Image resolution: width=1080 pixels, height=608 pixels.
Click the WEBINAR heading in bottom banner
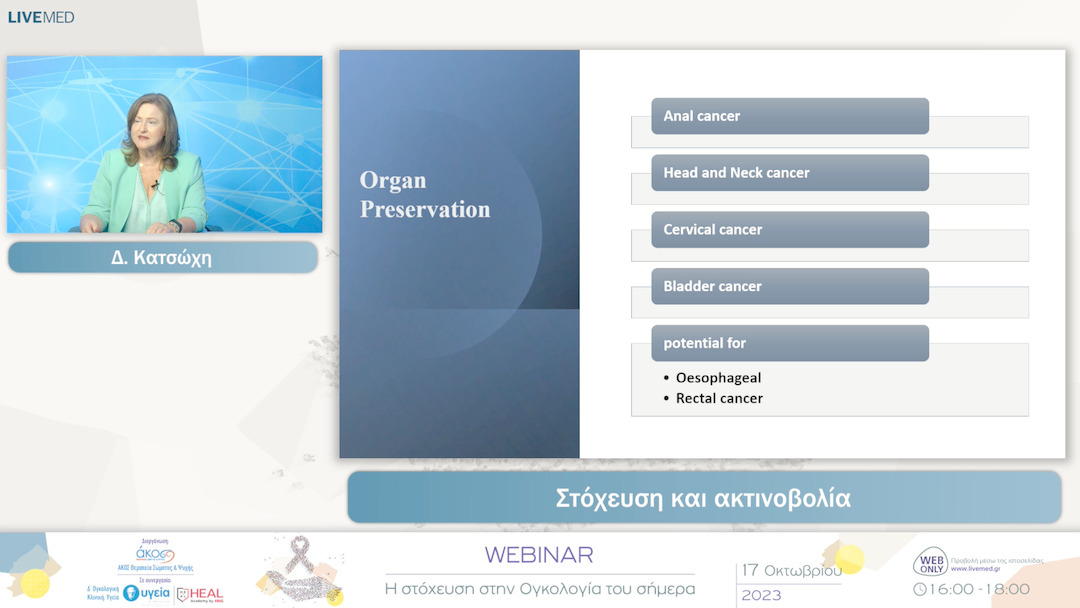[539, 555]
